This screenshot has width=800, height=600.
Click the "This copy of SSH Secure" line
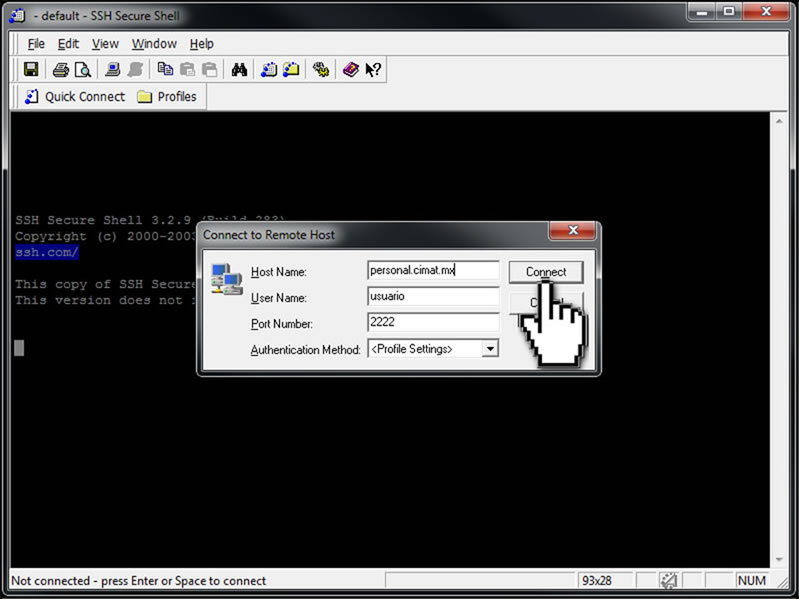coord(106,284)
